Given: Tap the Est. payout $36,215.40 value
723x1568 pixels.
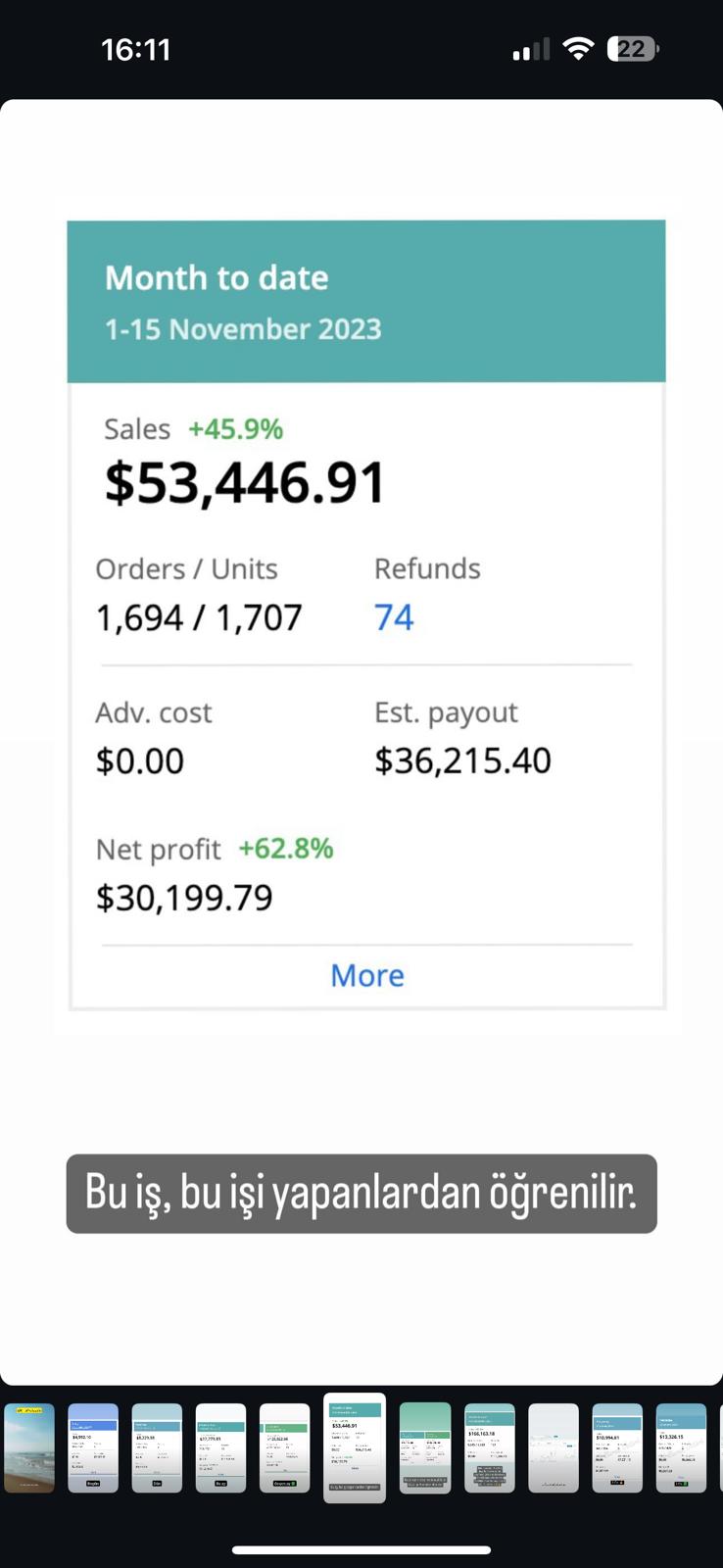Looking at the screenshot, I should coord(463,760).
